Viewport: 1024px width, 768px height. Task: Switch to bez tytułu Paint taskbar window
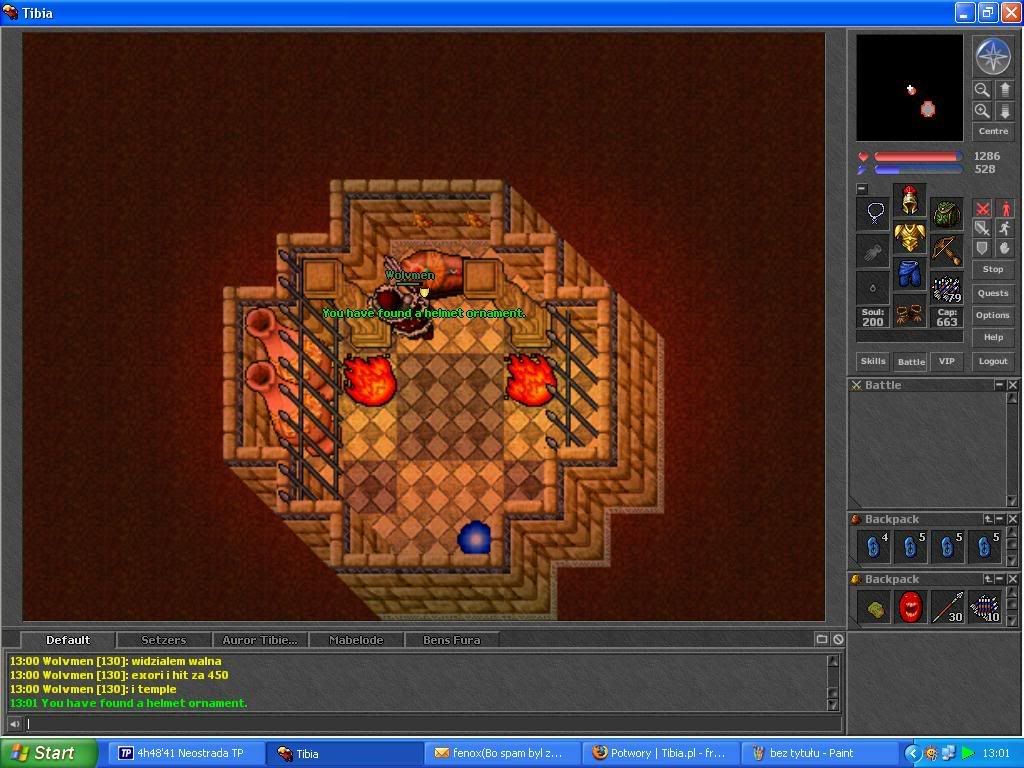coord(820,753)
